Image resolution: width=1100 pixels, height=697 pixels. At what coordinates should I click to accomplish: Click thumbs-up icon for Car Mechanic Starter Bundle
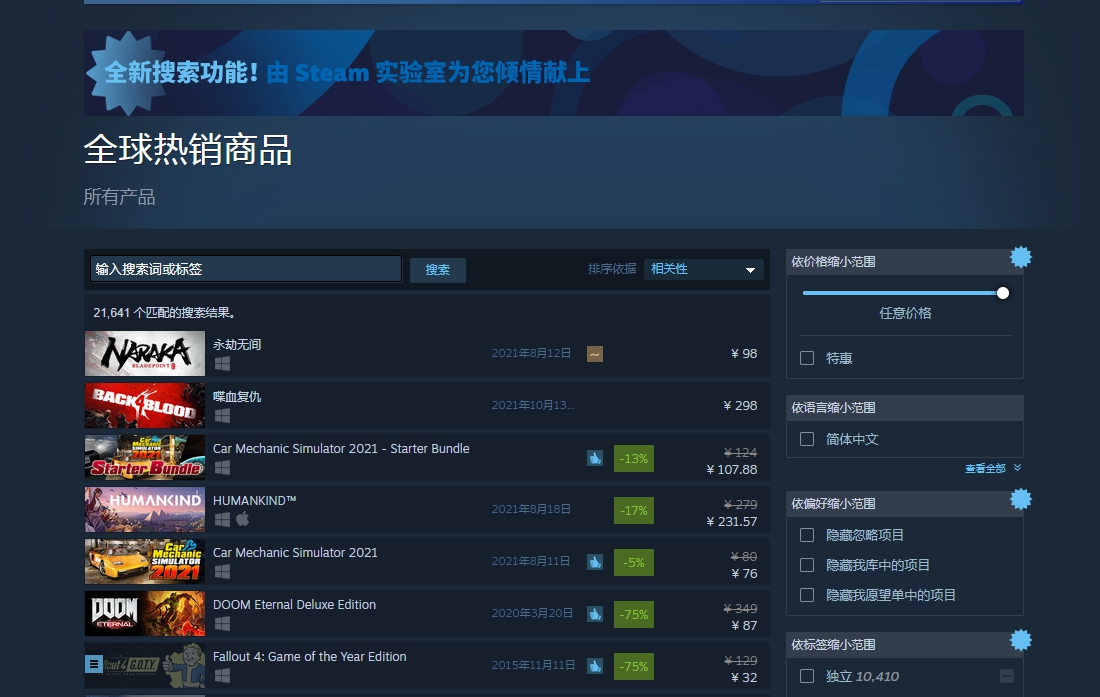tap(594, 458)
